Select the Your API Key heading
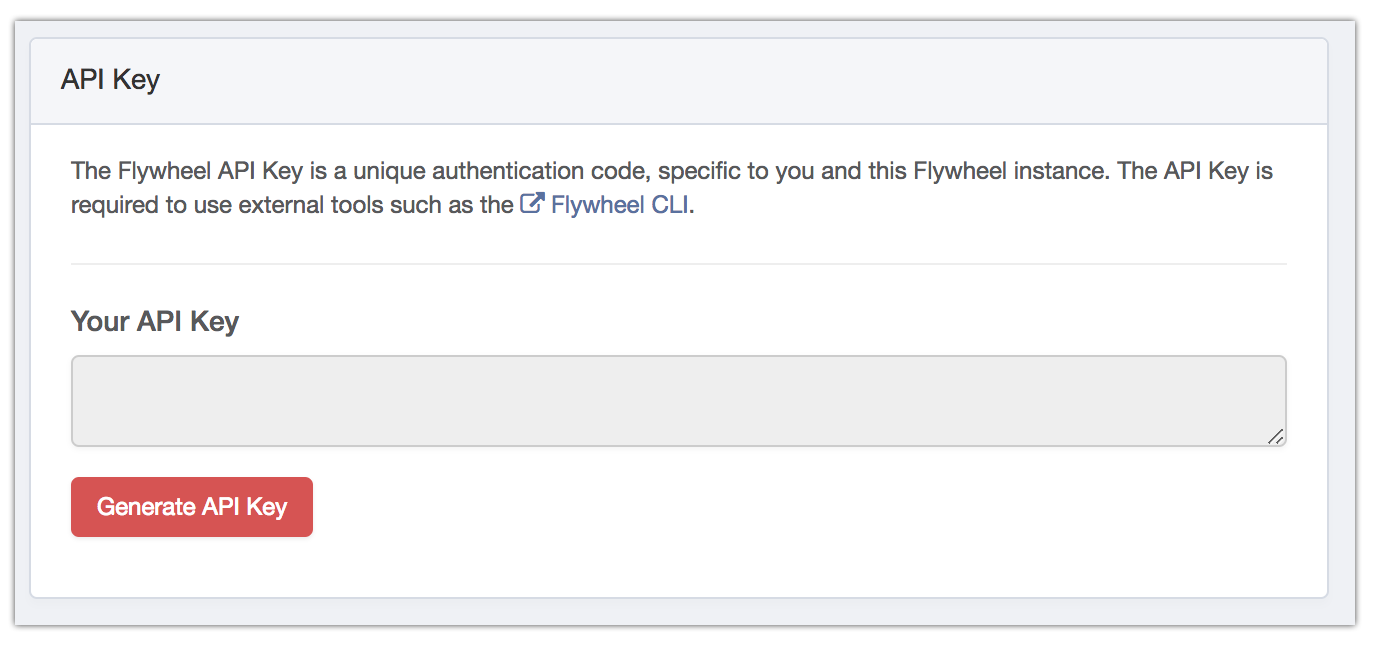The width and height of the screenshot is (1376, 648). point(154,321)
